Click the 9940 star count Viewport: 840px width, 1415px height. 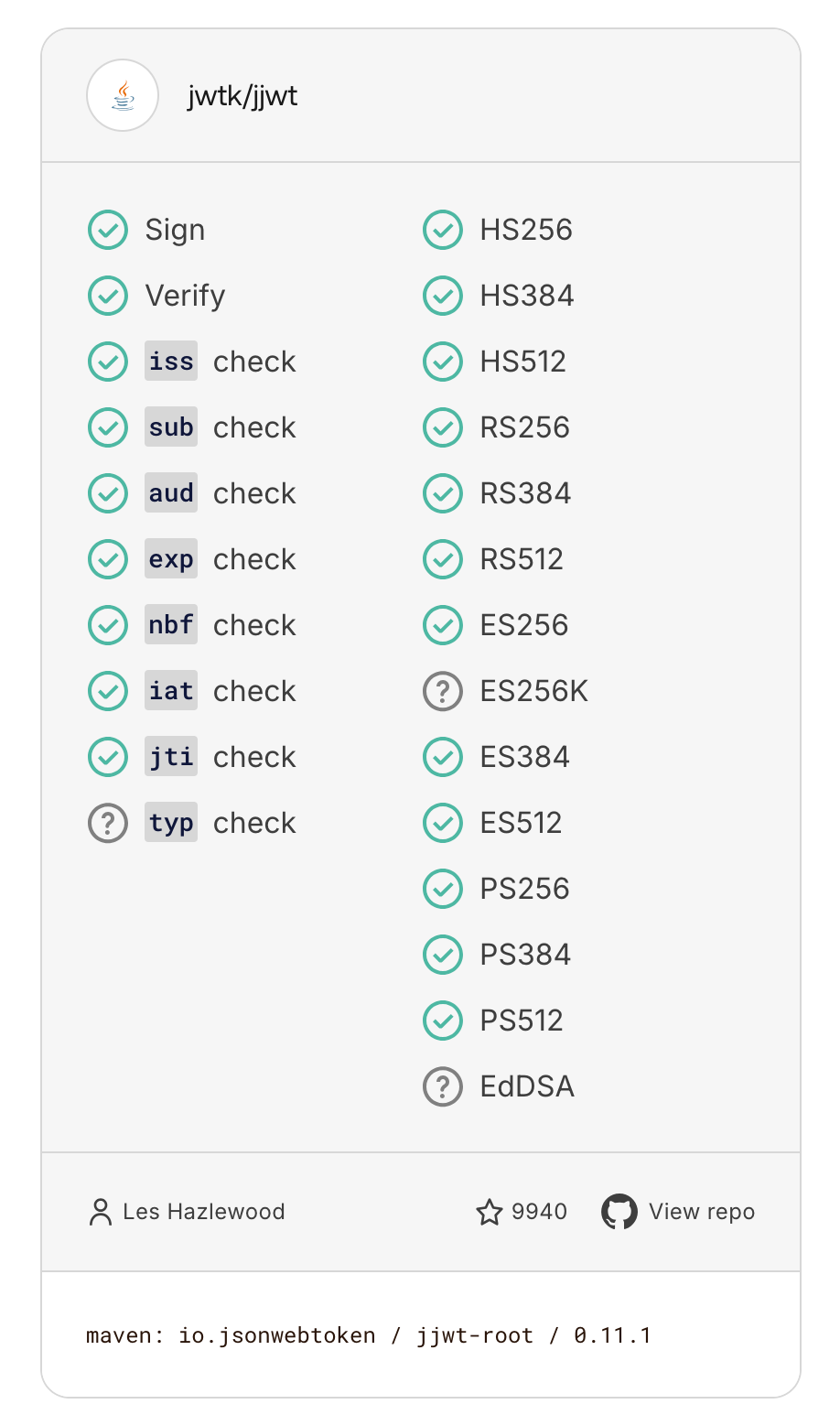click(x=539, y=1212)
